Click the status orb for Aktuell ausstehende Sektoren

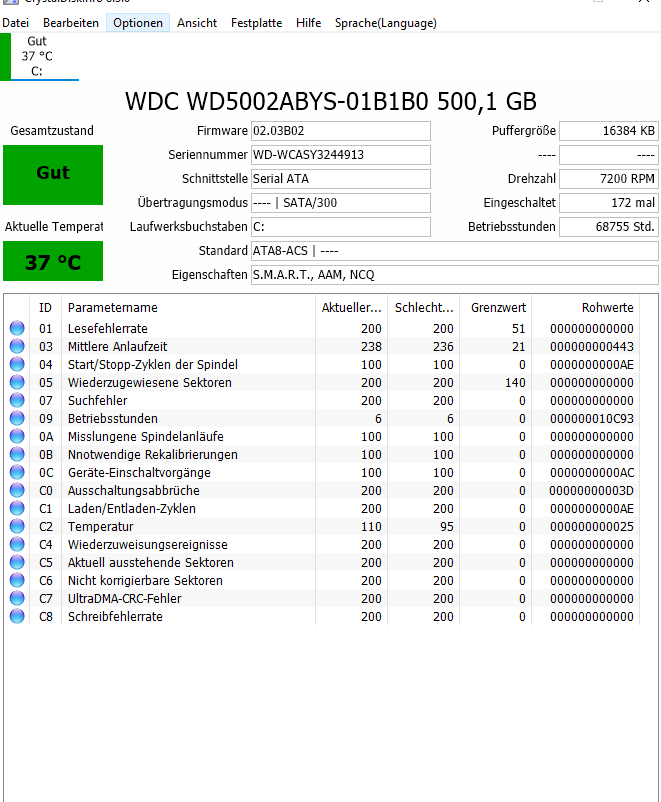coord(17,562)
